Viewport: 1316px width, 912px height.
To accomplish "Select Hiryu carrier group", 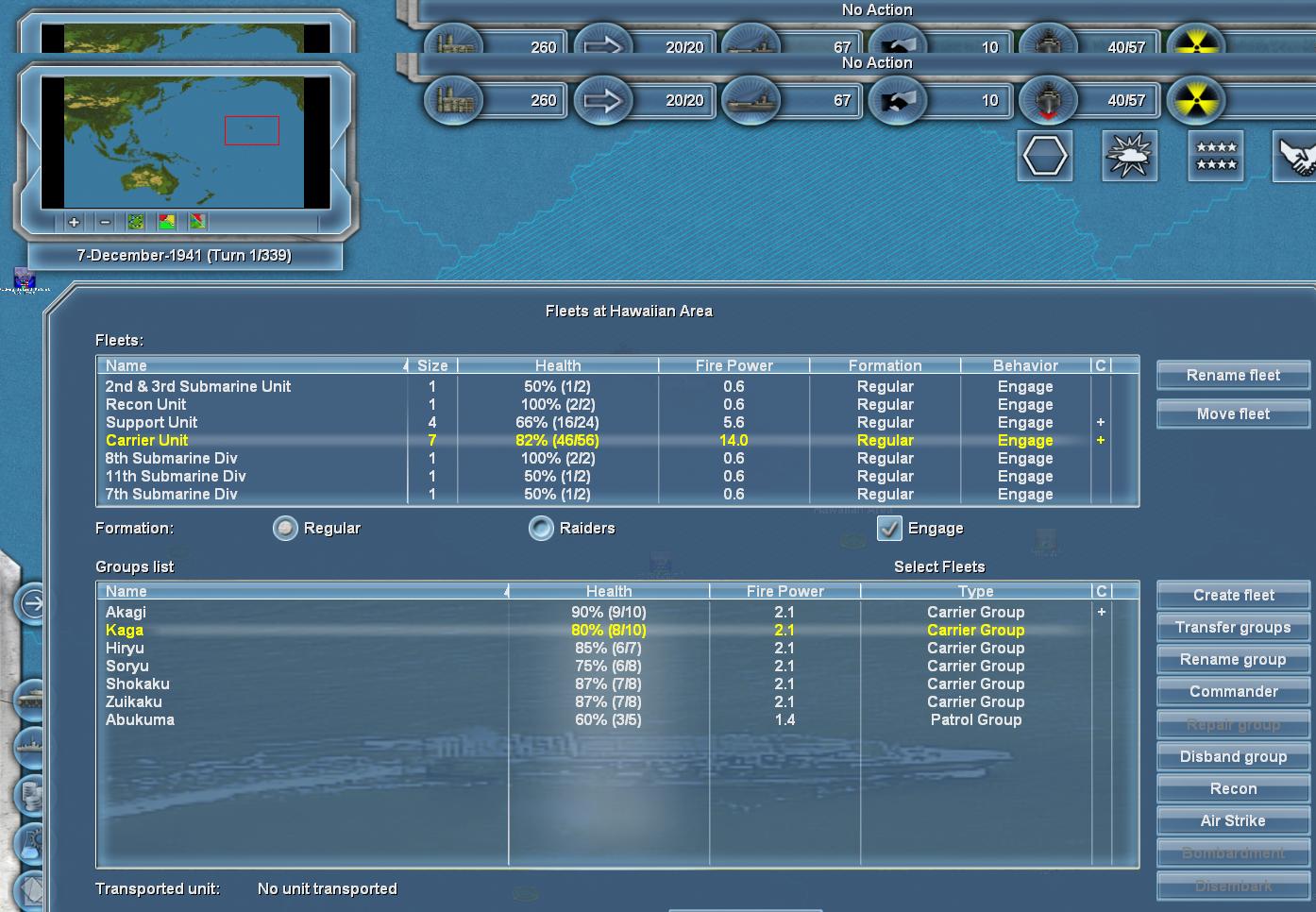I will (x=617, y=648).
